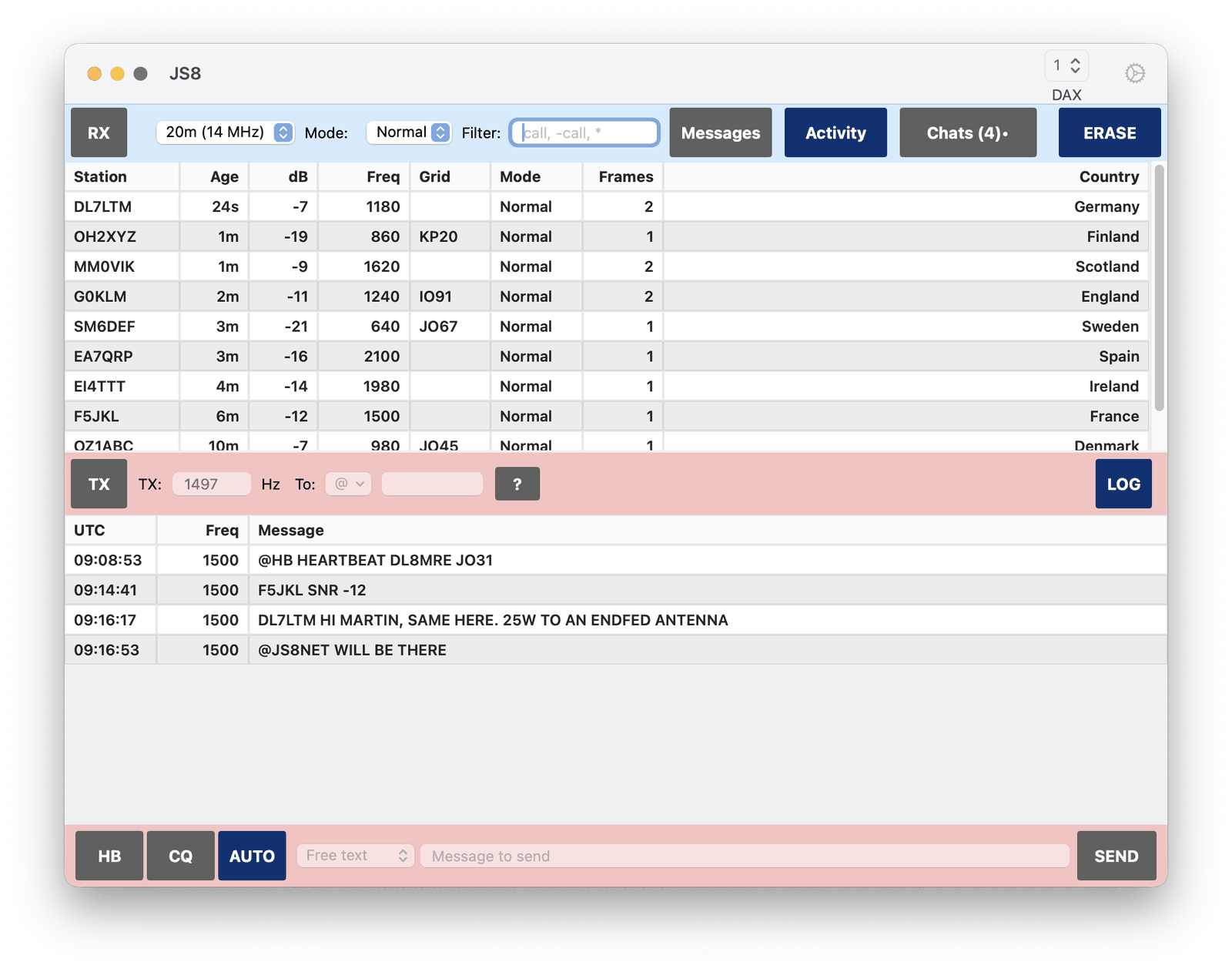Click the 09:08:53 UTC cell
The image size is (1232, 972).
click(x=111, y=560)
